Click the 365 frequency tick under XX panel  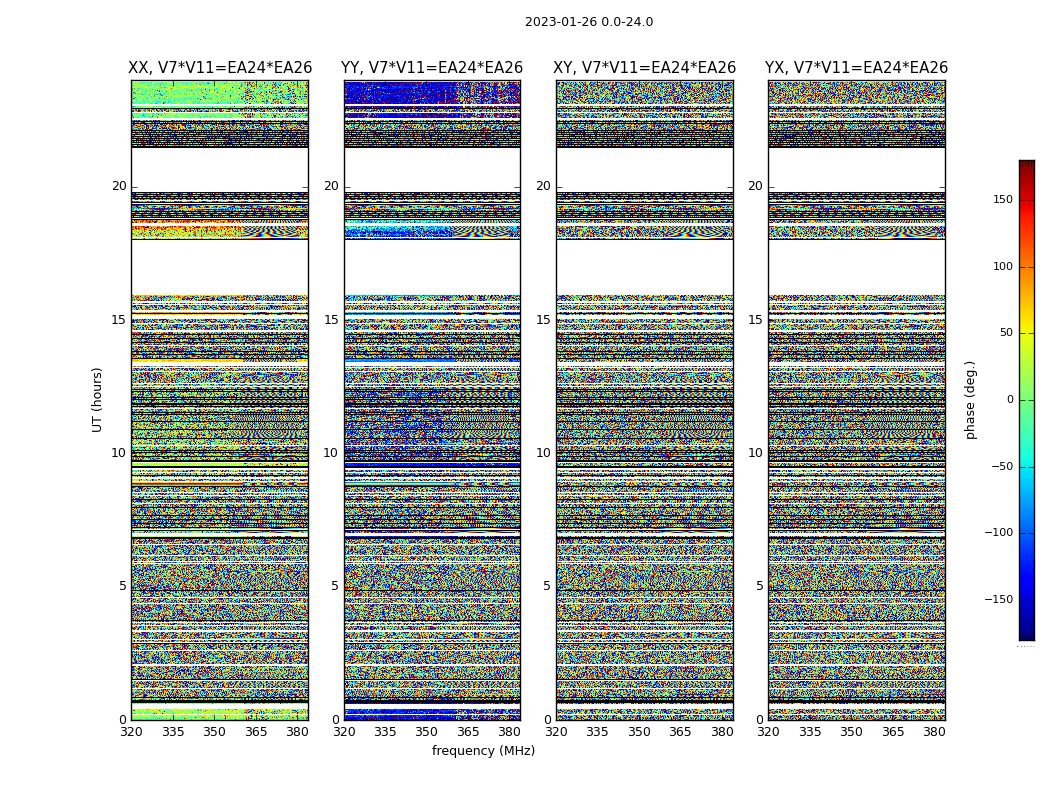(x=256, y=732)
